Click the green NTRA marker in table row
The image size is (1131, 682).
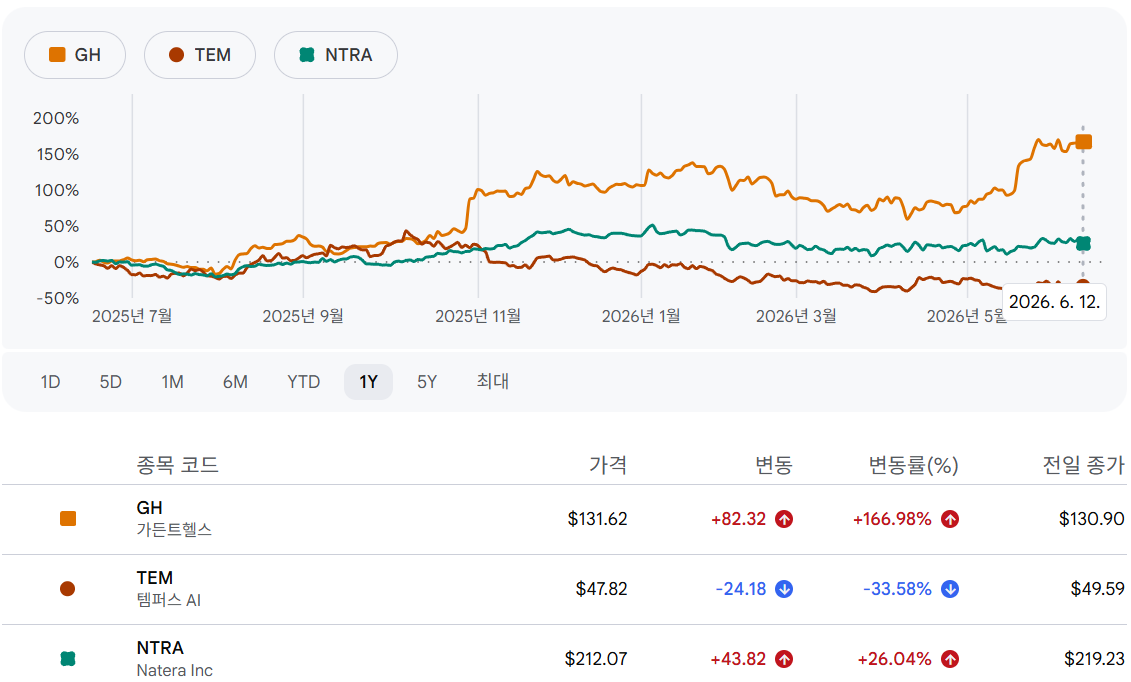(68, 659)
